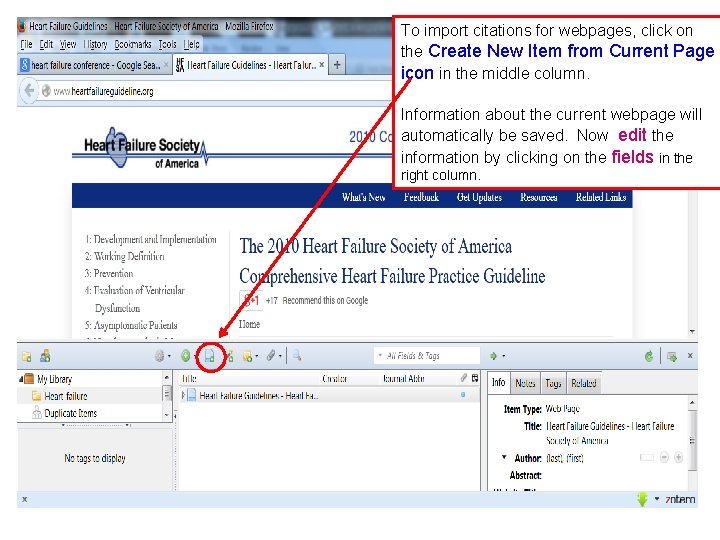
Task: Switch to the Related tab
Action: (584, 383)
